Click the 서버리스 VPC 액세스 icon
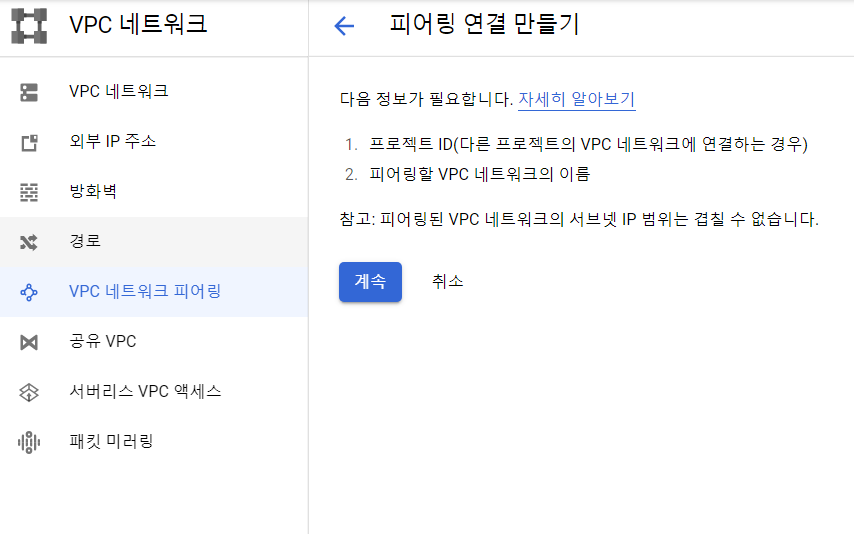854x534 pixels. [x=29, y=392]
